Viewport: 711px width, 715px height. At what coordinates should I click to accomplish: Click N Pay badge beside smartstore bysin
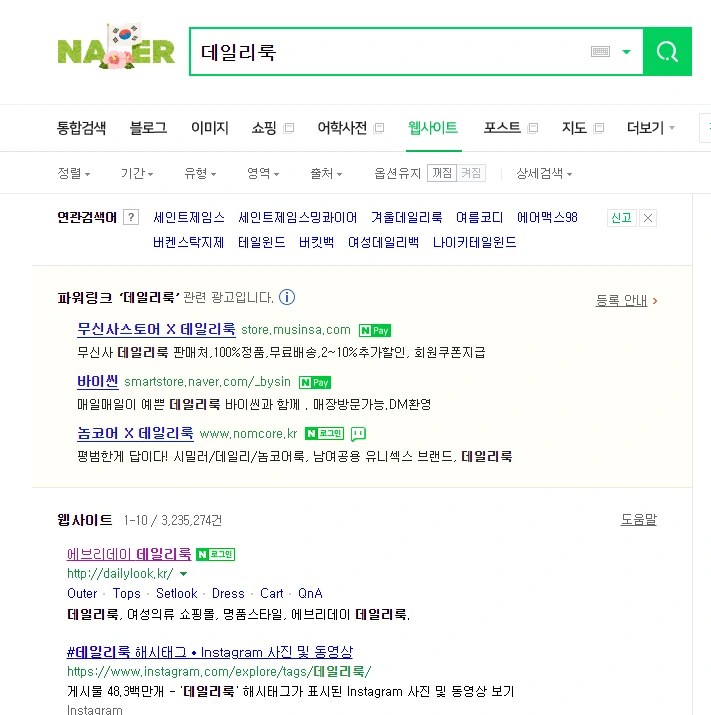tap(315, 382)
